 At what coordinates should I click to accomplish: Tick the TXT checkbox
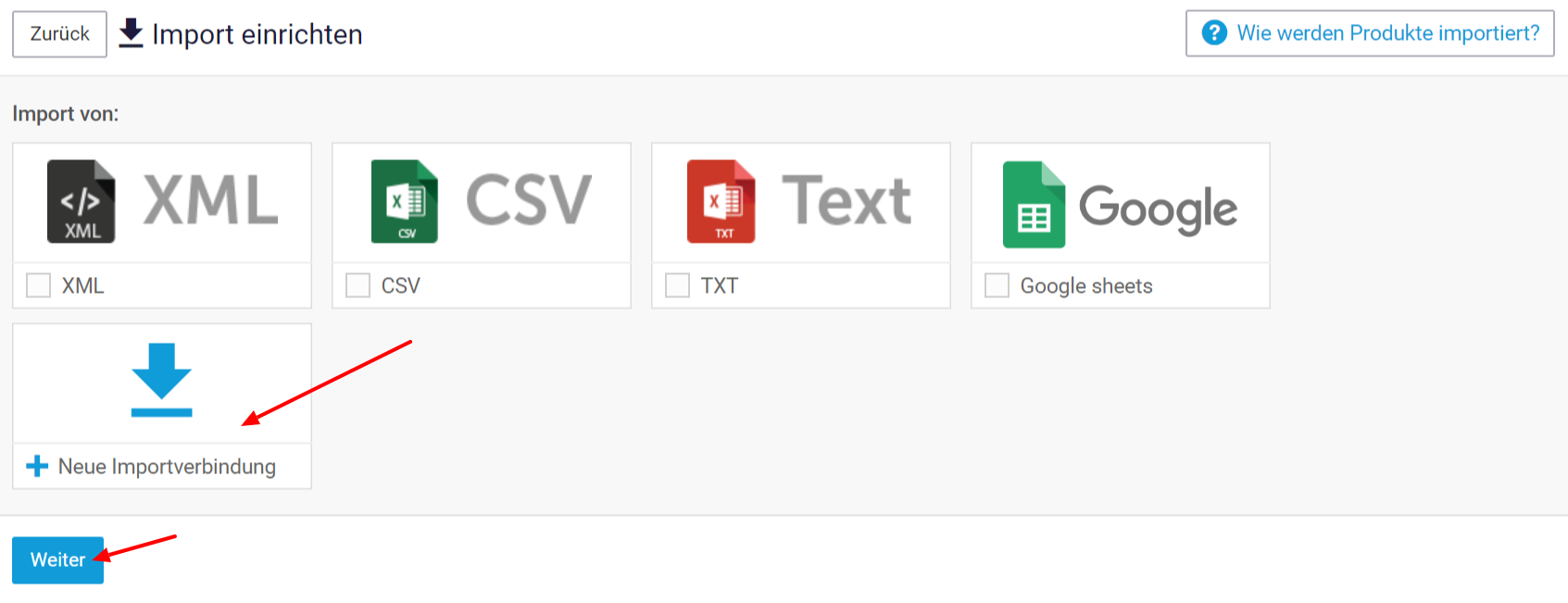pos(677,285)
